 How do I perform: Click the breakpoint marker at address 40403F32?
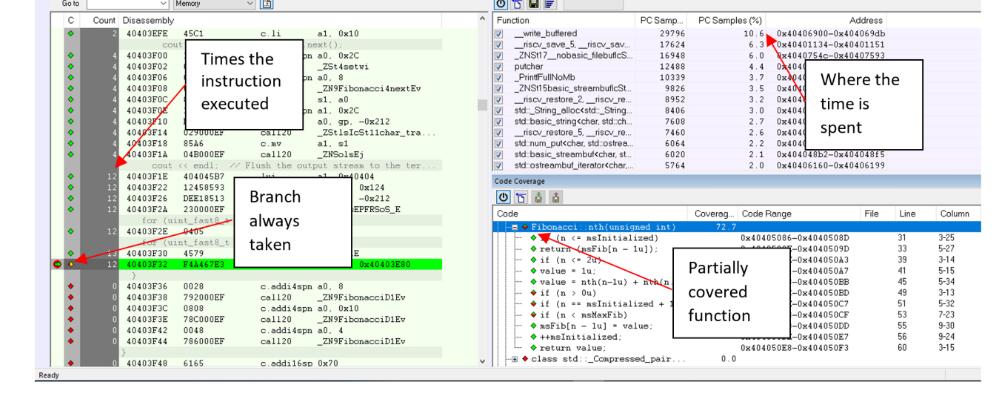(x=58, y=264)
